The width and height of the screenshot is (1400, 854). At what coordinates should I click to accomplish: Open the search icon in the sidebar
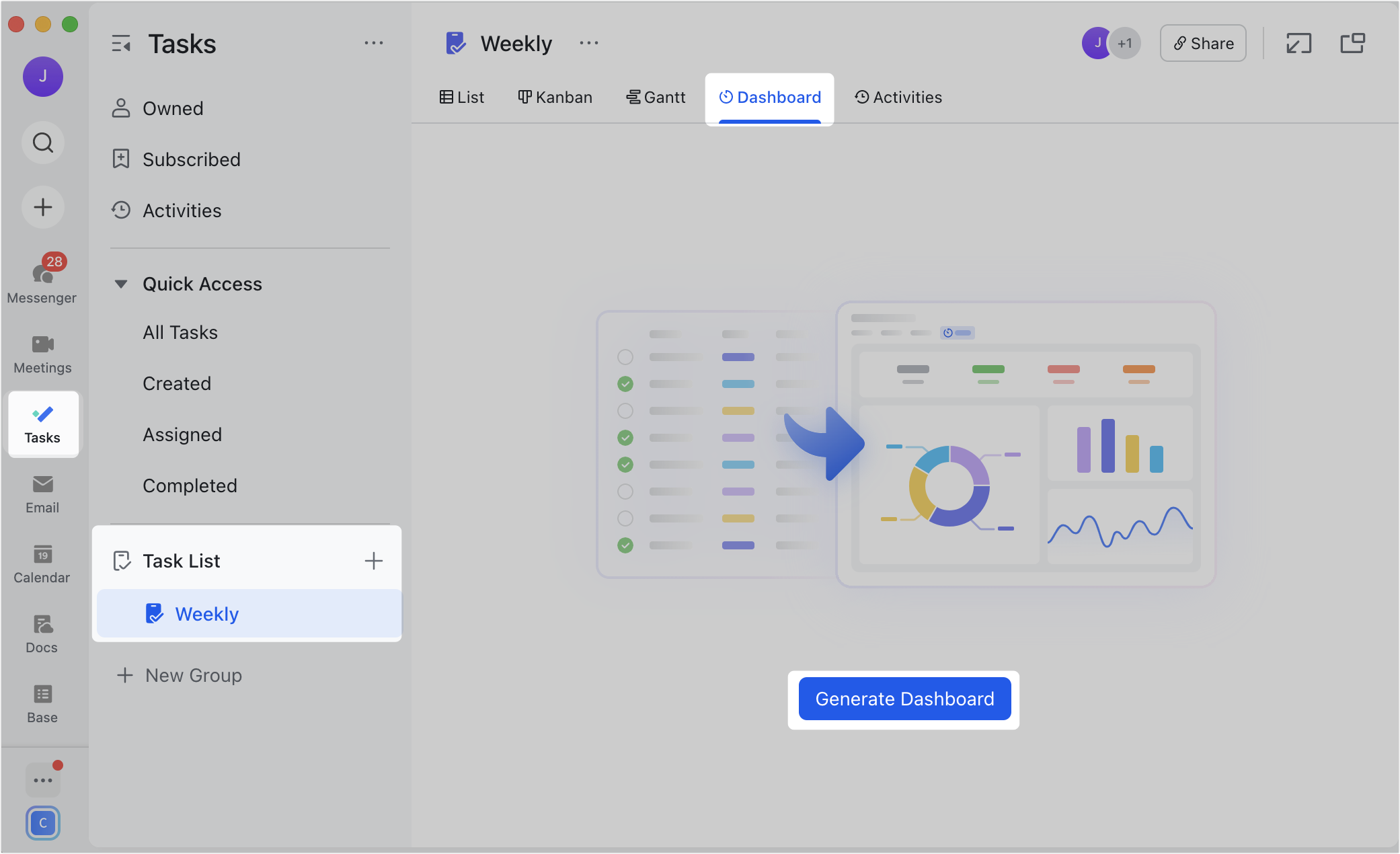point(42,143)
